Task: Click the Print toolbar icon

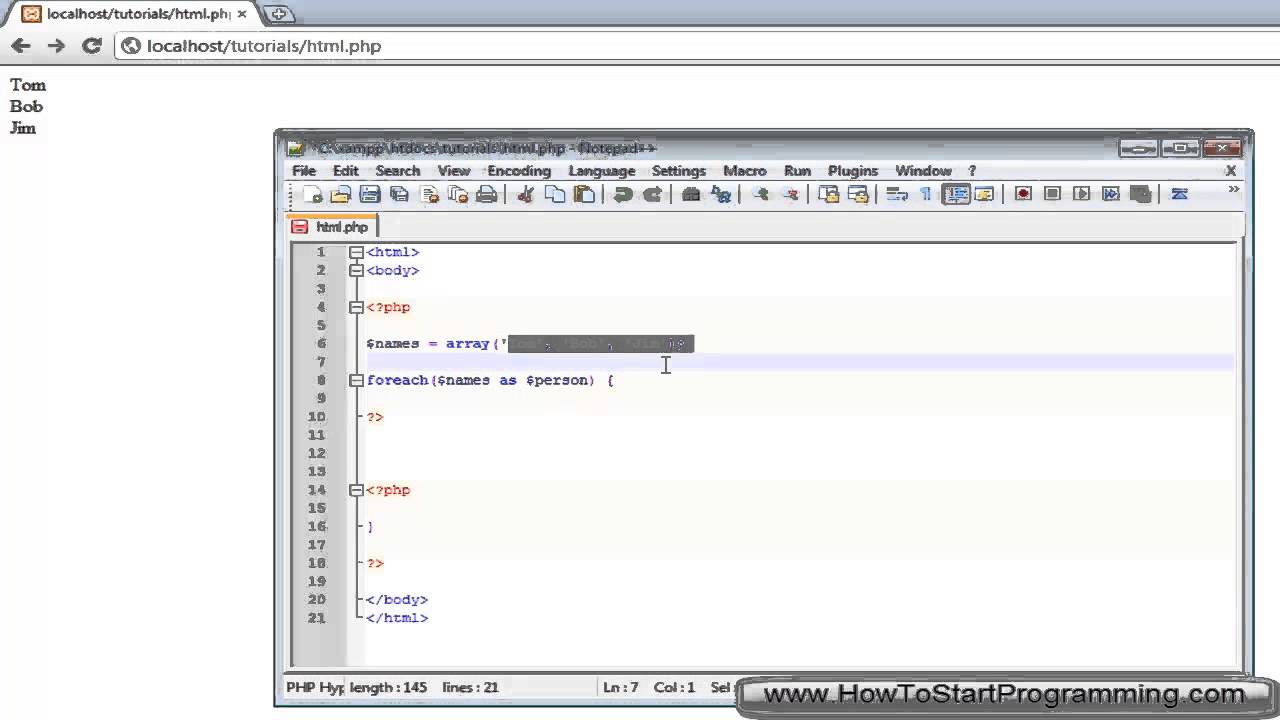Action: pyautogui.click(x=487, y=194)
